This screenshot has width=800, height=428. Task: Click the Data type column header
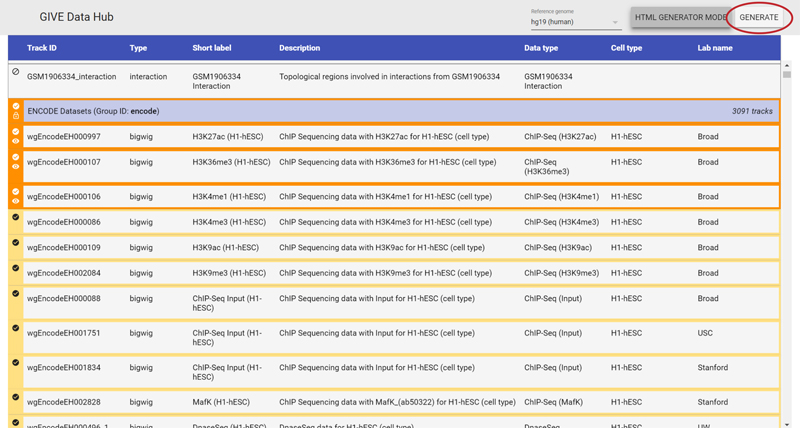point(541,48)
